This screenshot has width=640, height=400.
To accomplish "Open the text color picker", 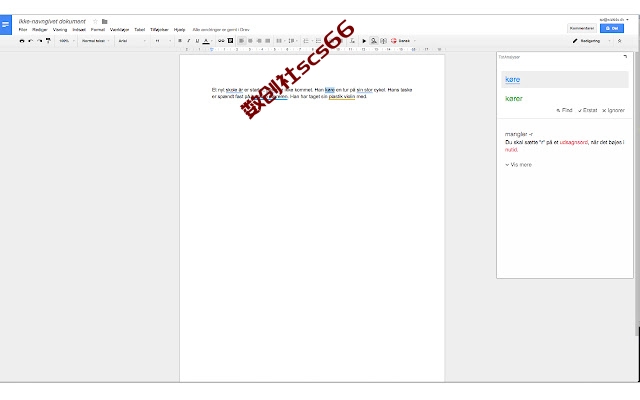I will (x=206, y=41).
